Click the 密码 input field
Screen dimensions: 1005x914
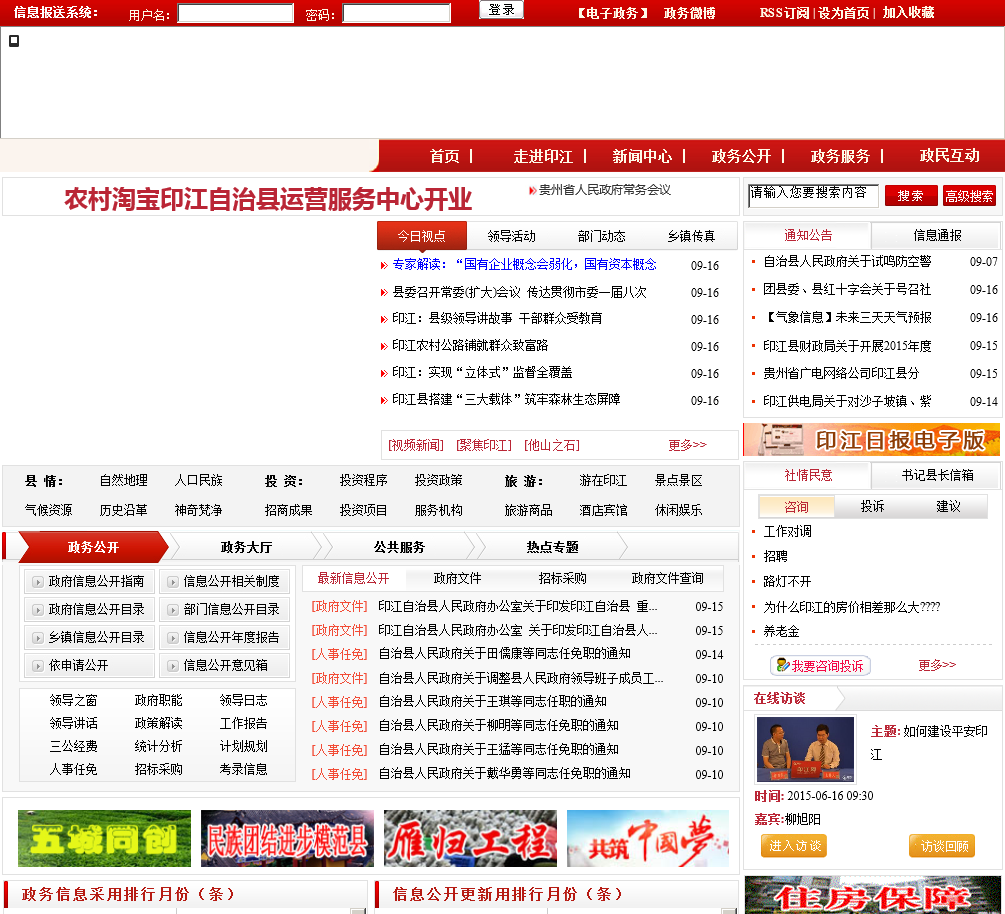(397, 13)
